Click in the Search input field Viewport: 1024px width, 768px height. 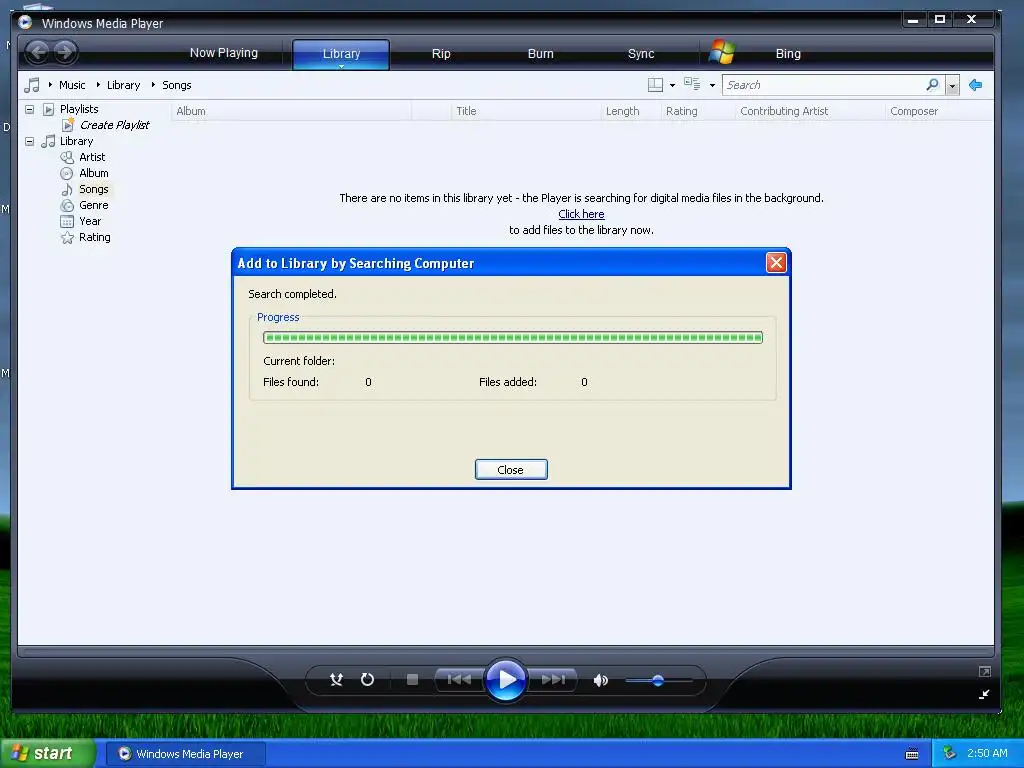click(x=823, y=85)
